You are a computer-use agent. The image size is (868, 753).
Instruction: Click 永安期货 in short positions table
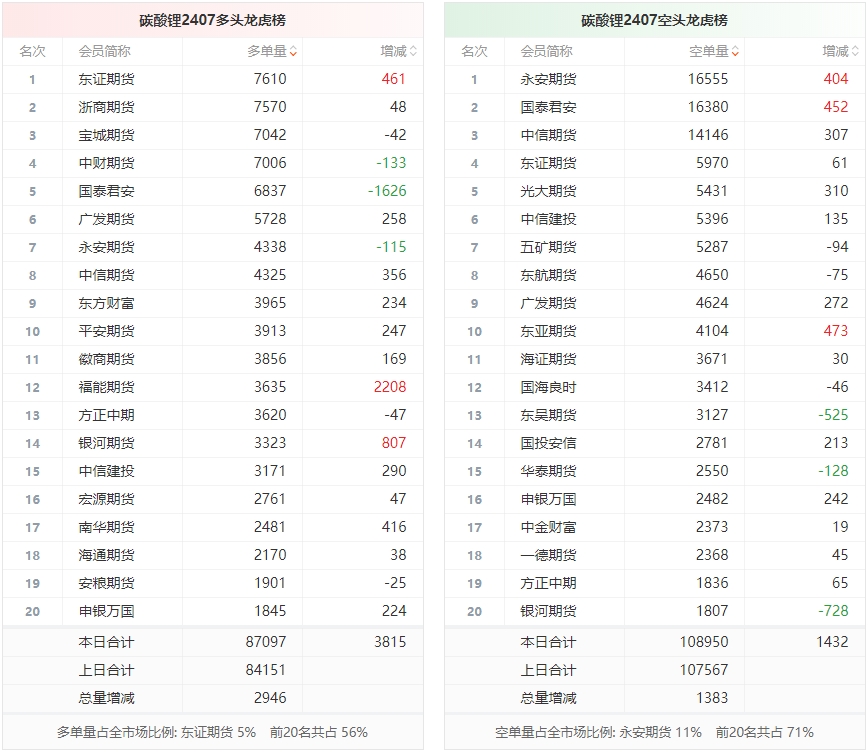[548, 79]
